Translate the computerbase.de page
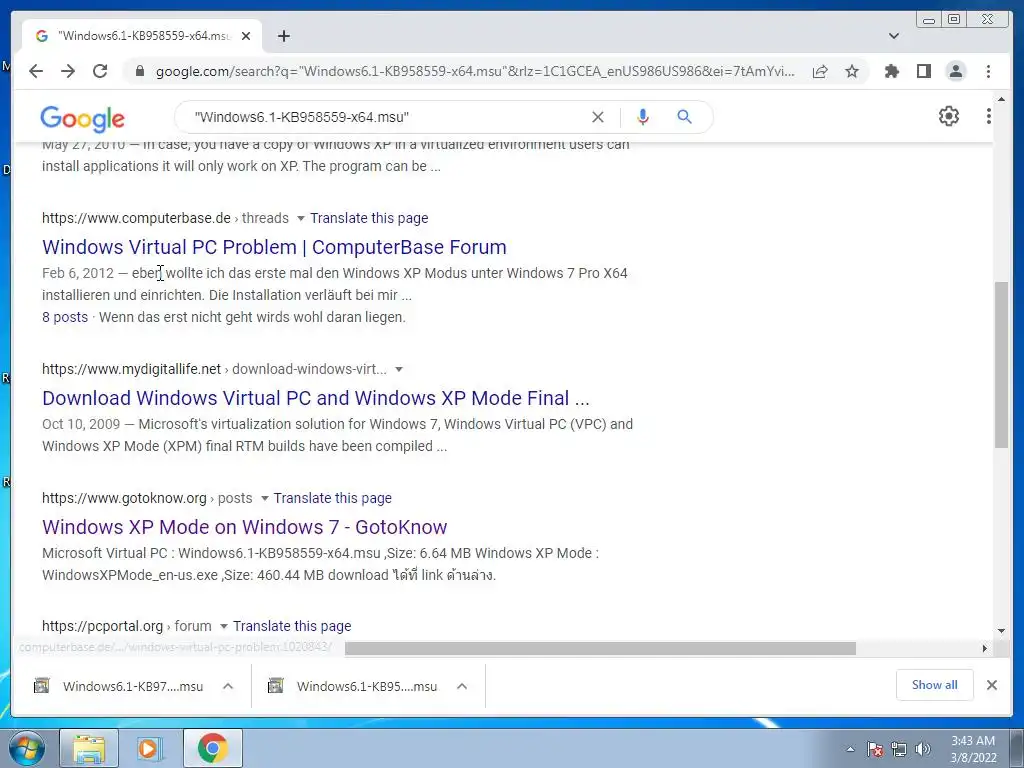Screen dimensions: 1024x768 point(369,218)
